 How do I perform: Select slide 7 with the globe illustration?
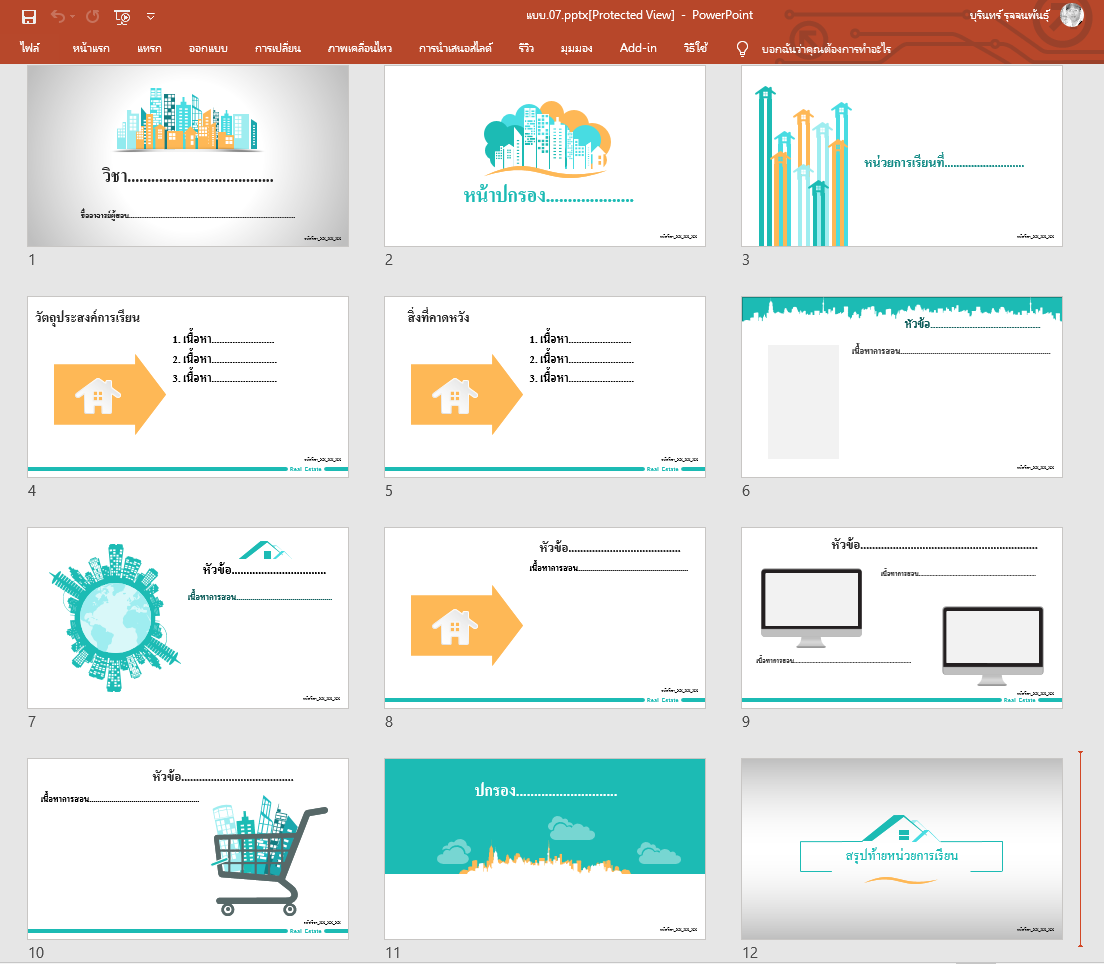(x=188, y=618)
